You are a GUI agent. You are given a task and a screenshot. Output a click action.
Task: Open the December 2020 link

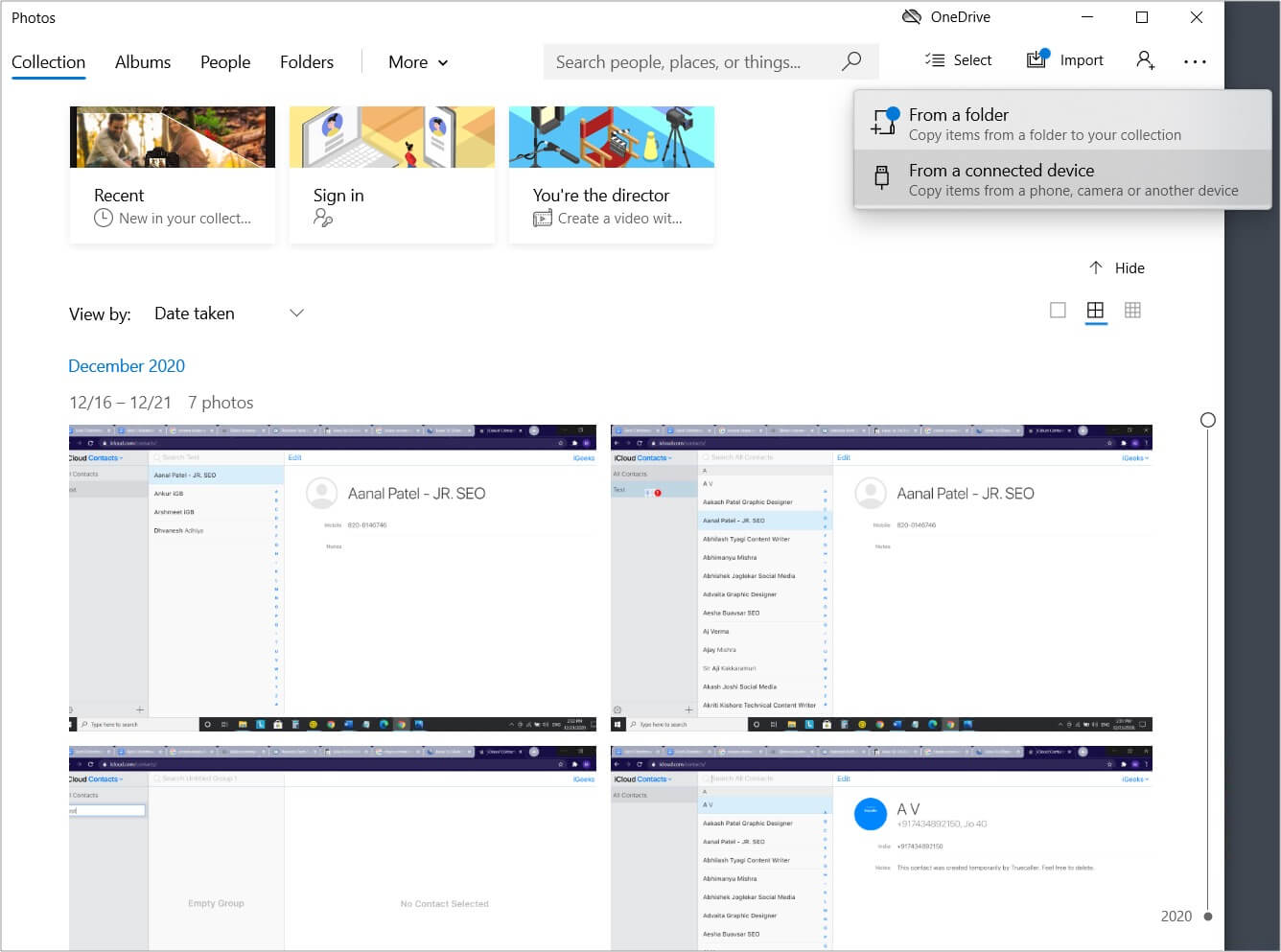pyautogui.click(x=127, y=366)
